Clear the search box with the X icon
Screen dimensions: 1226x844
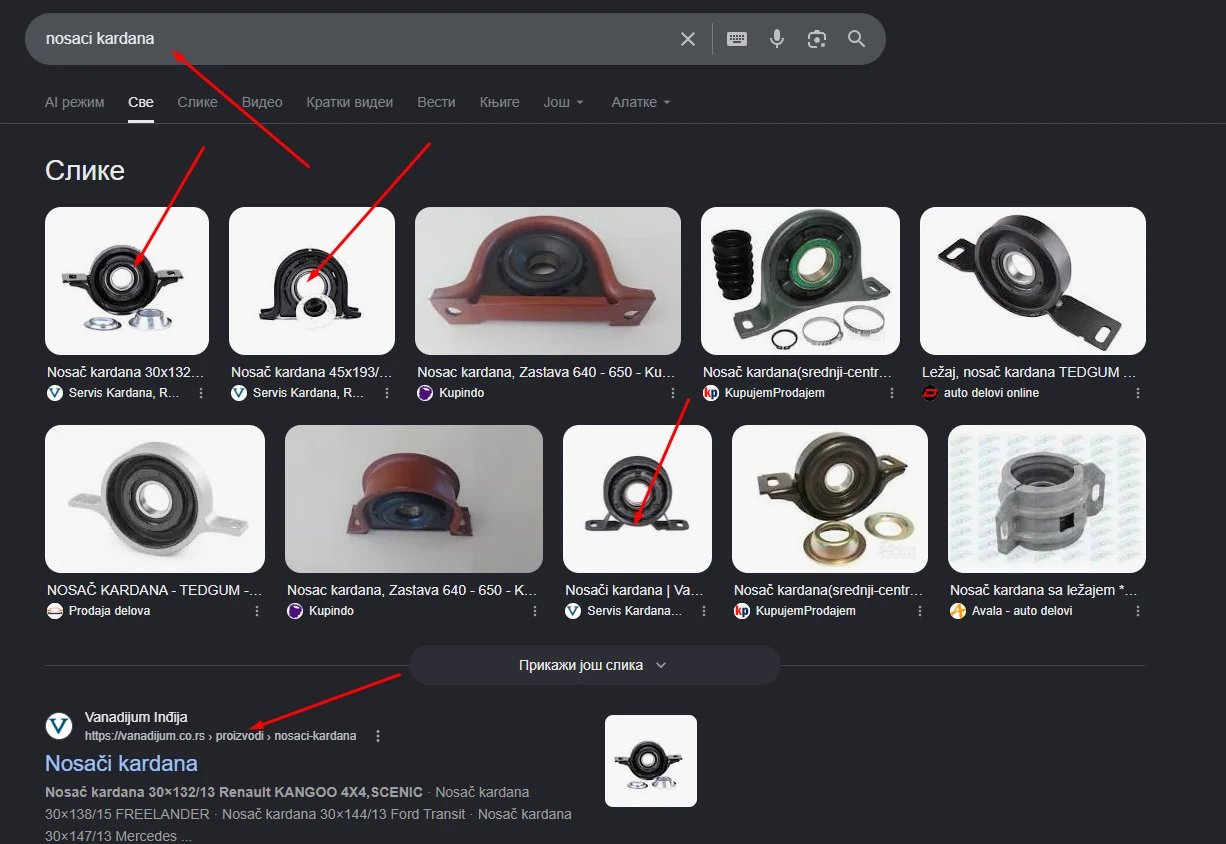pyautogui.click(x=688, y=39)
